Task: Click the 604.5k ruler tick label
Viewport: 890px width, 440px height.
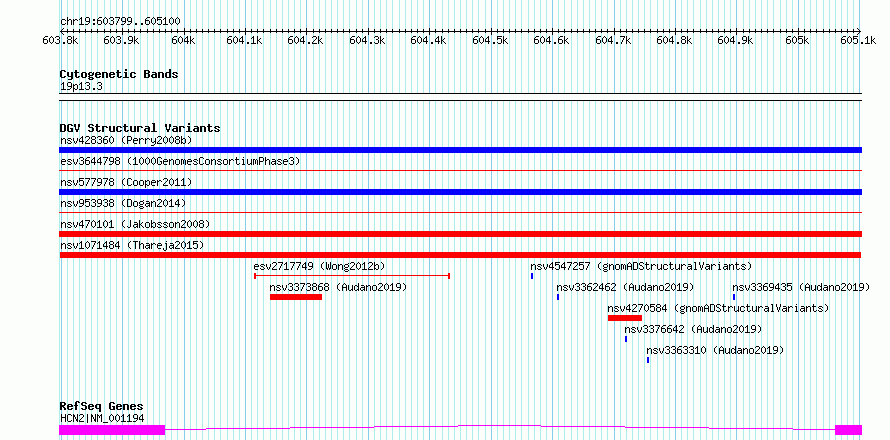Action: point(490,40)
